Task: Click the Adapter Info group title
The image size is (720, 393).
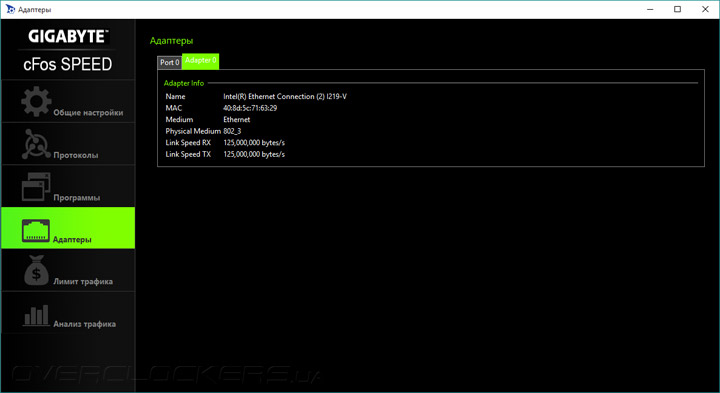Action: point(184,83)
